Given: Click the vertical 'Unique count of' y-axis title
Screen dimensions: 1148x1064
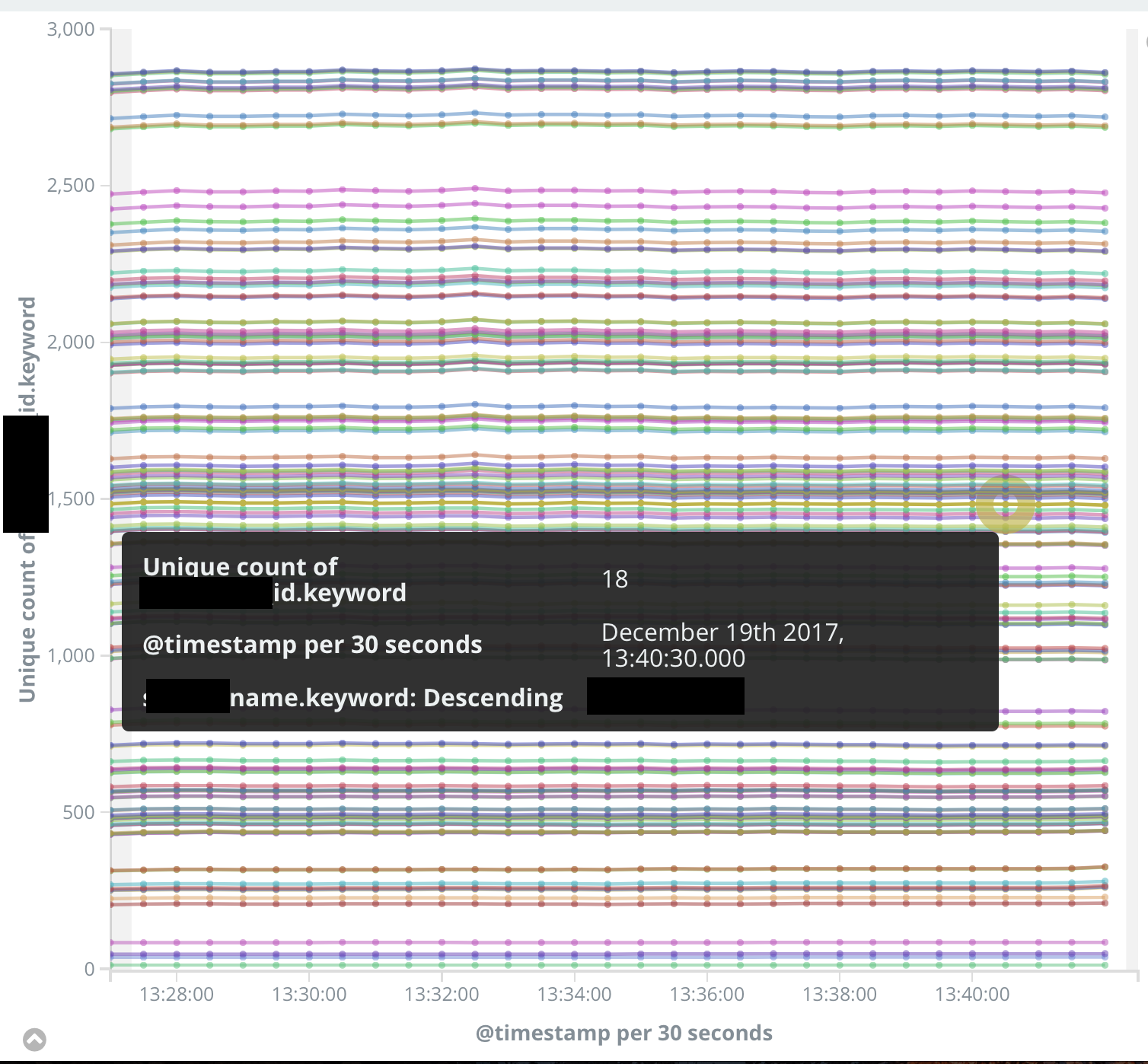Looking at the screenshot, I should [x=27, y=618].
